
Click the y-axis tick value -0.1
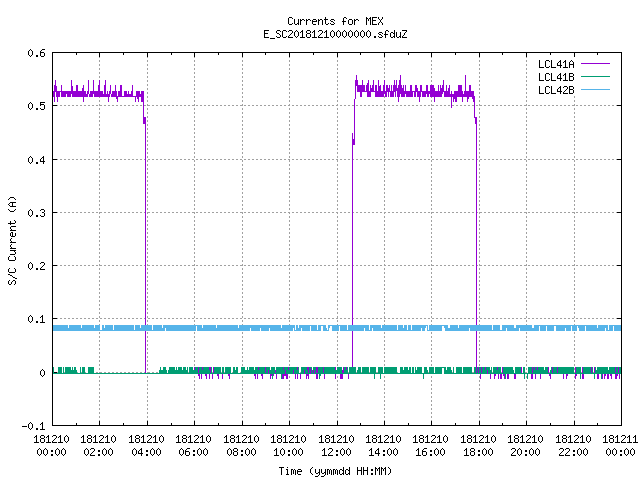coord(33,426)
